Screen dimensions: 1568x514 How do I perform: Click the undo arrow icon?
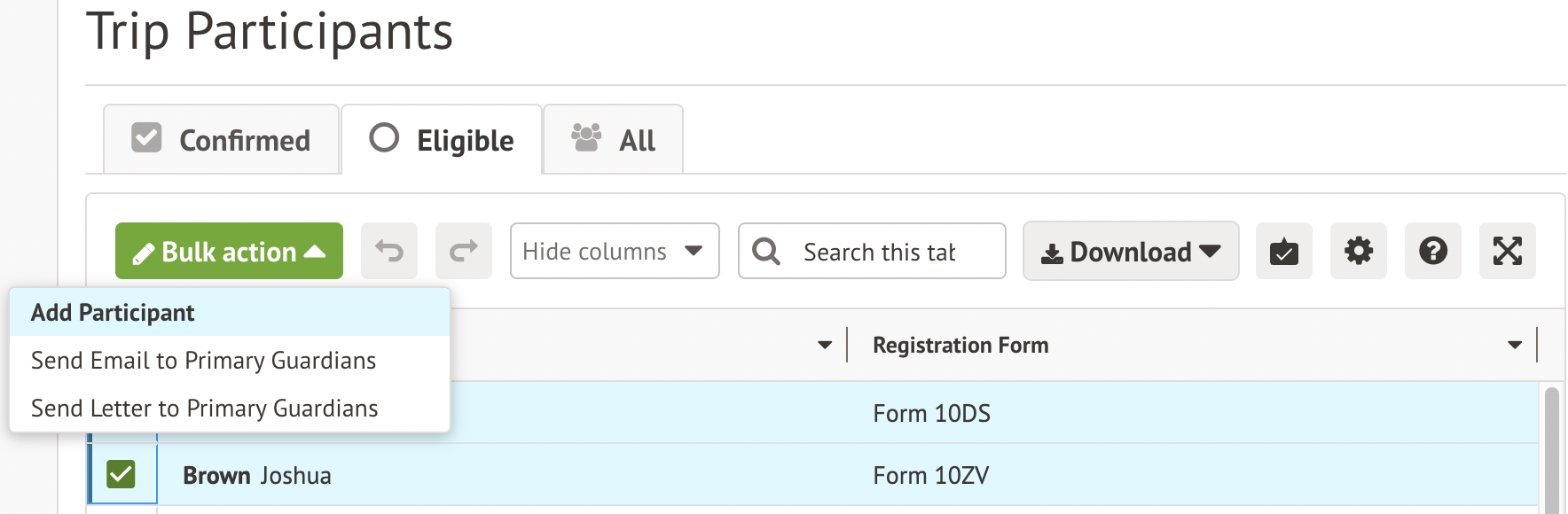(389, 252)
